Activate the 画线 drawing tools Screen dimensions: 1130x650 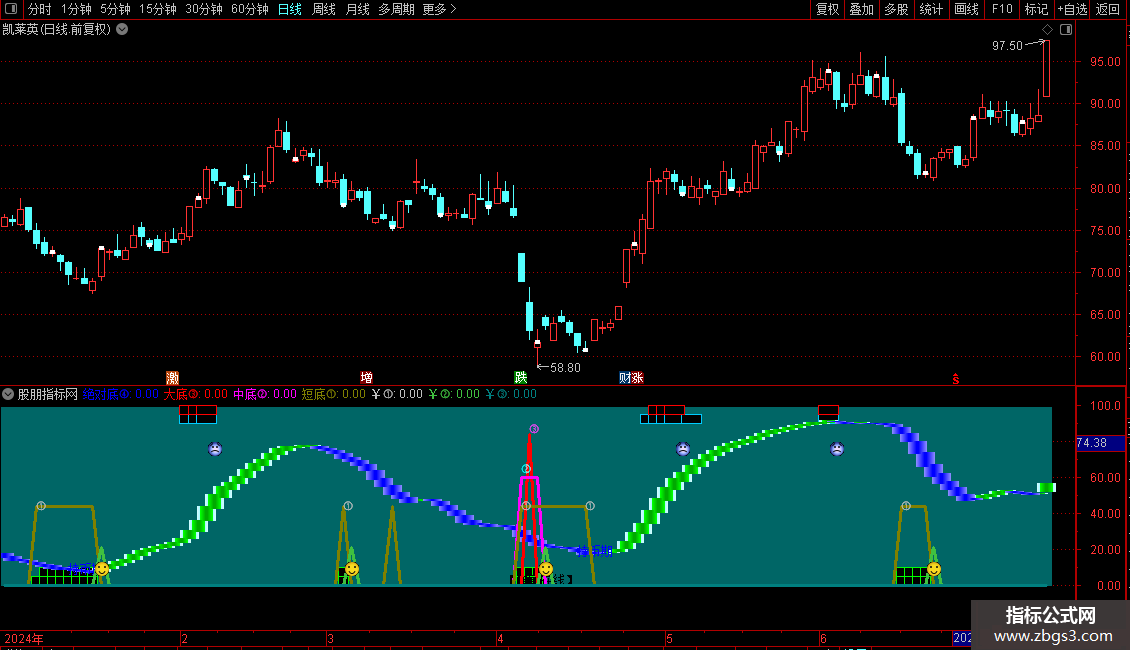tap(966, 9)
